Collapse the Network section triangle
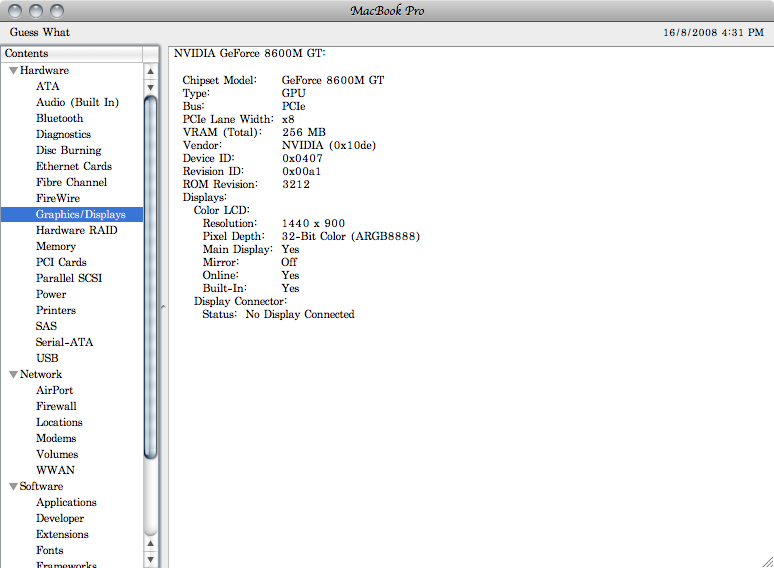774x568 pixels. click(13, 375)
